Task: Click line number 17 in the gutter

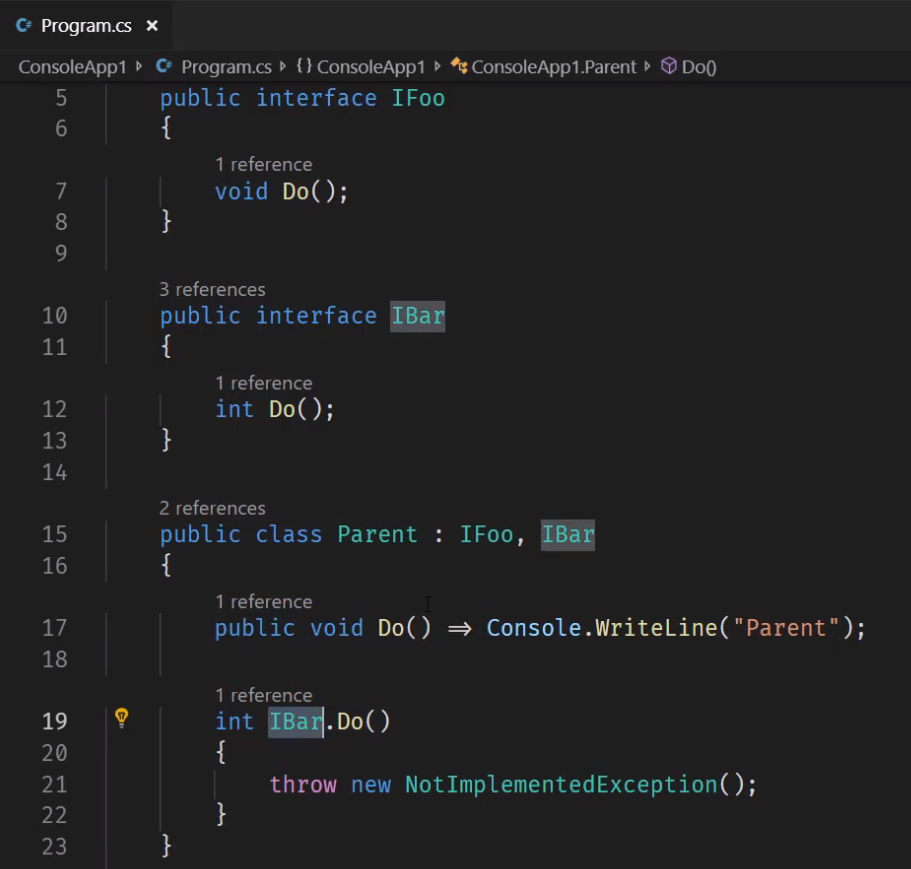Action: 54,628
